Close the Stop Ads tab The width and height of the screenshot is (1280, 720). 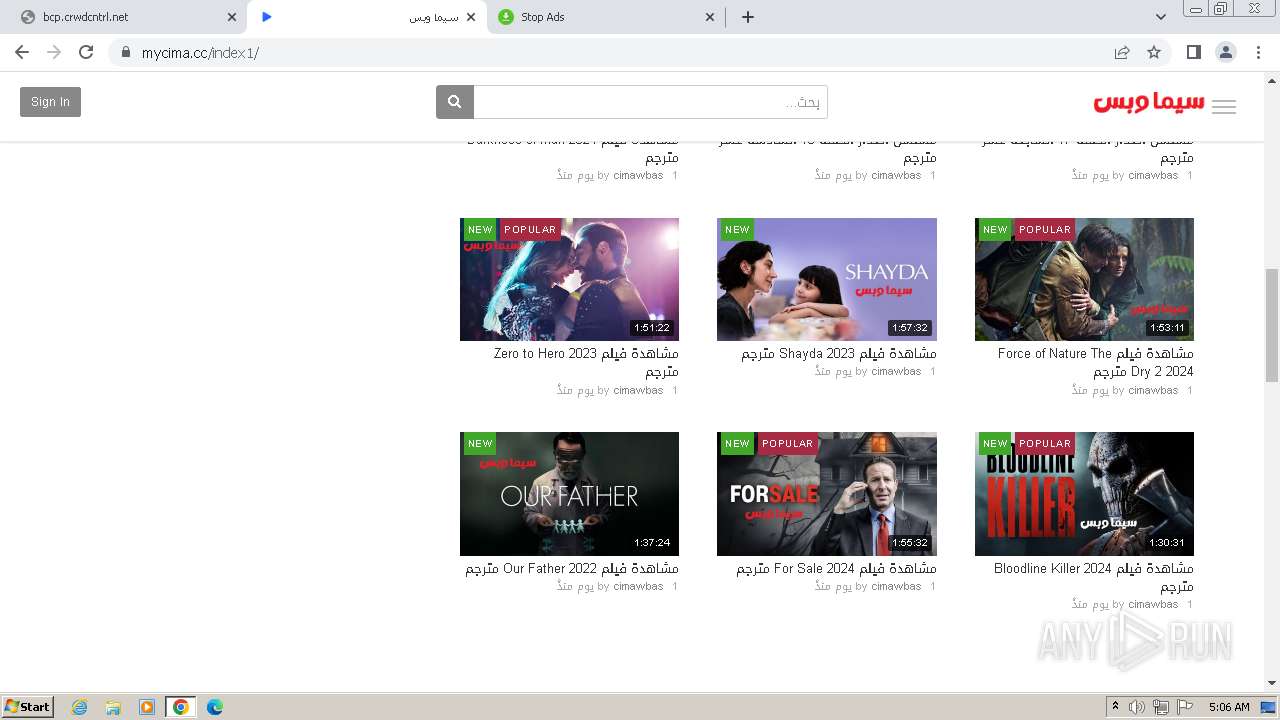tap(711, 17)
